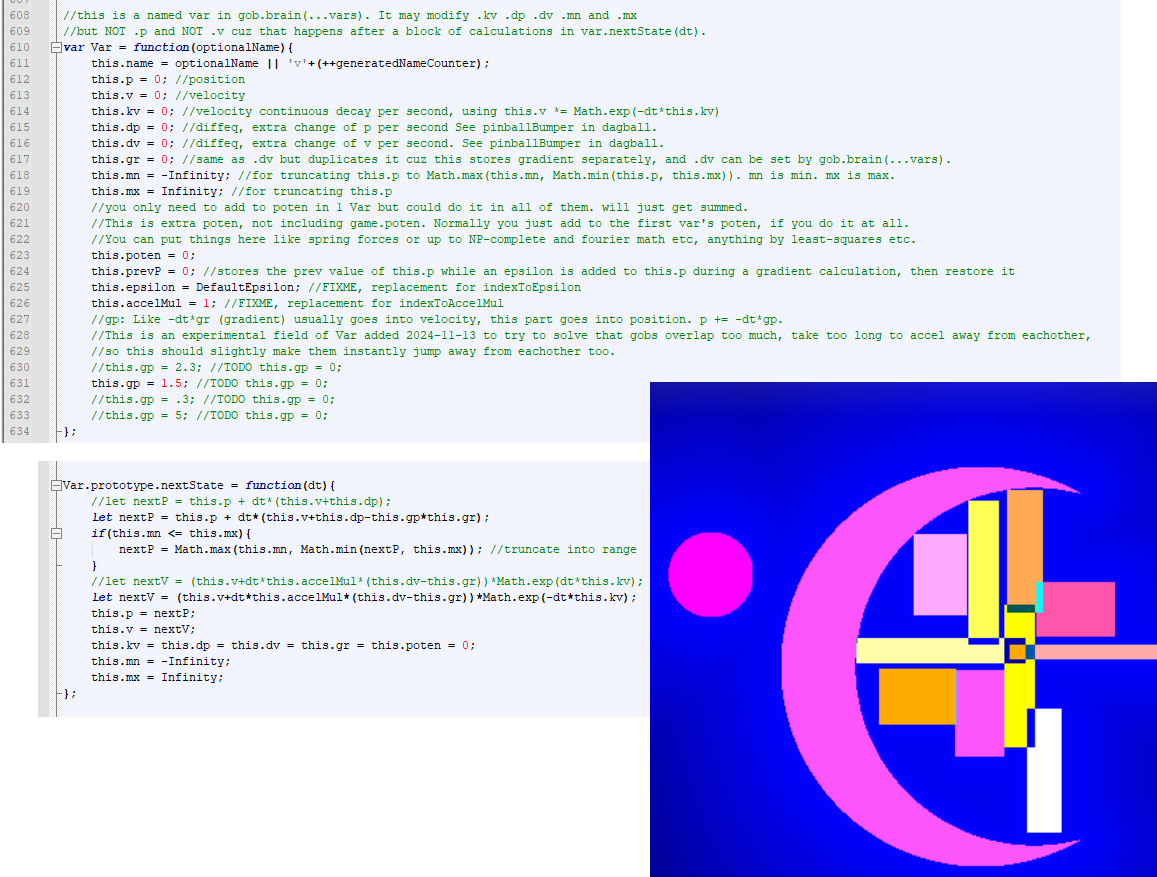Click the orange rectangle in lower crescent area

916,696
